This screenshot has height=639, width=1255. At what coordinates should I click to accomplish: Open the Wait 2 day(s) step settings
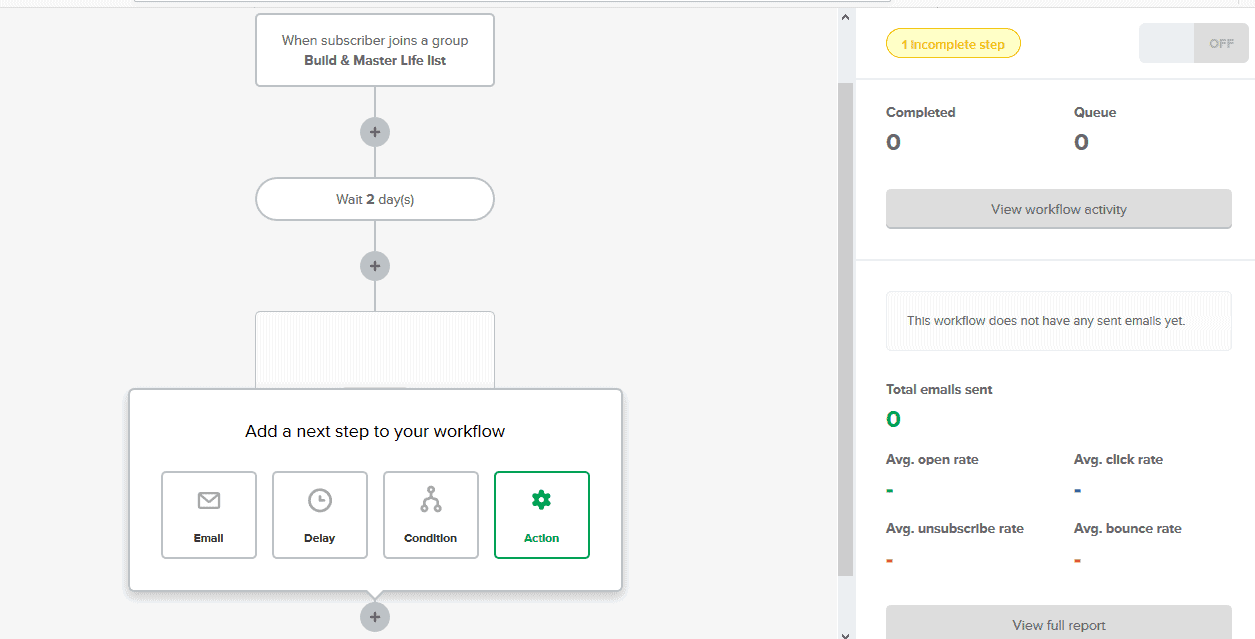(x=374, y=199)
